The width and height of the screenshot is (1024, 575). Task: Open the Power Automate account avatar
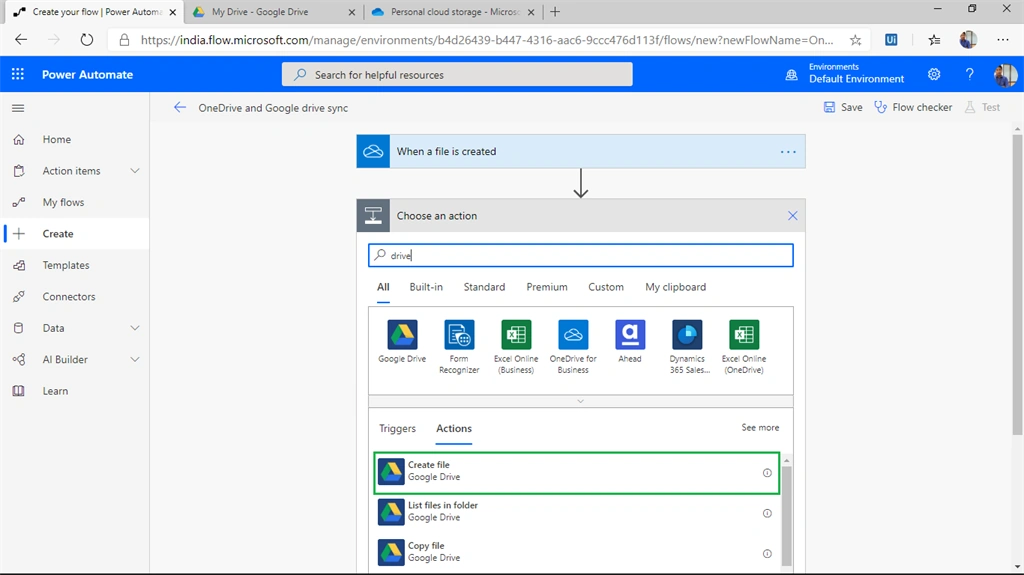pos(1005,74)
